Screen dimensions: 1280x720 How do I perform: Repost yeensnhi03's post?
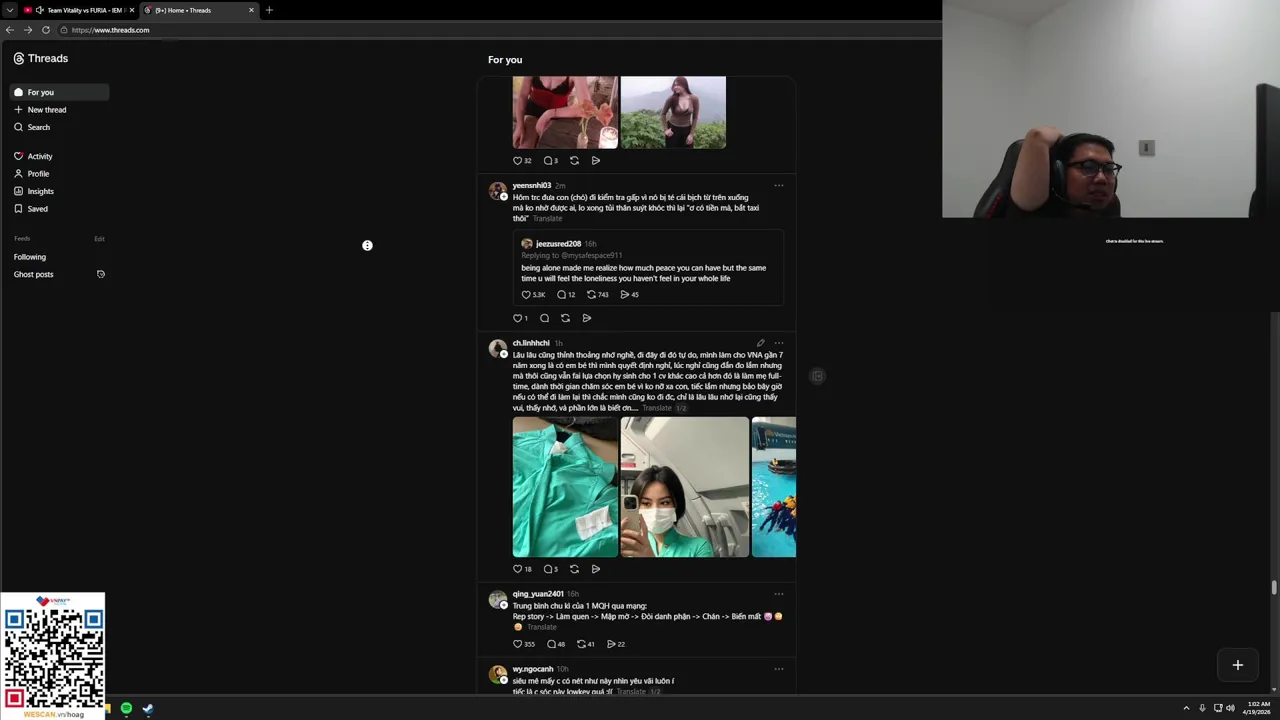click(x=565, y=318)
